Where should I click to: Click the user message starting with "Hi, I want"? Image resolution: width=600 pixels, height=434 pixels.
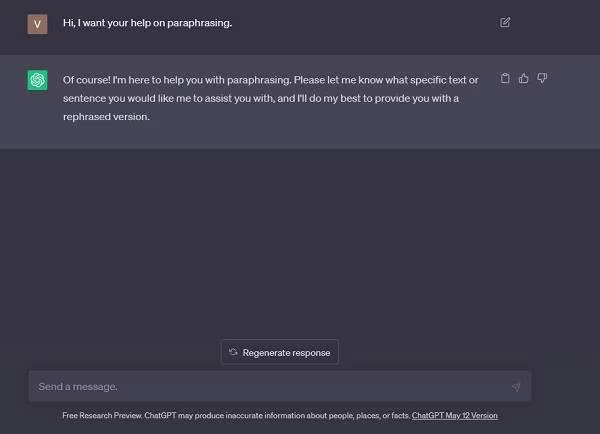coord(146,23)
